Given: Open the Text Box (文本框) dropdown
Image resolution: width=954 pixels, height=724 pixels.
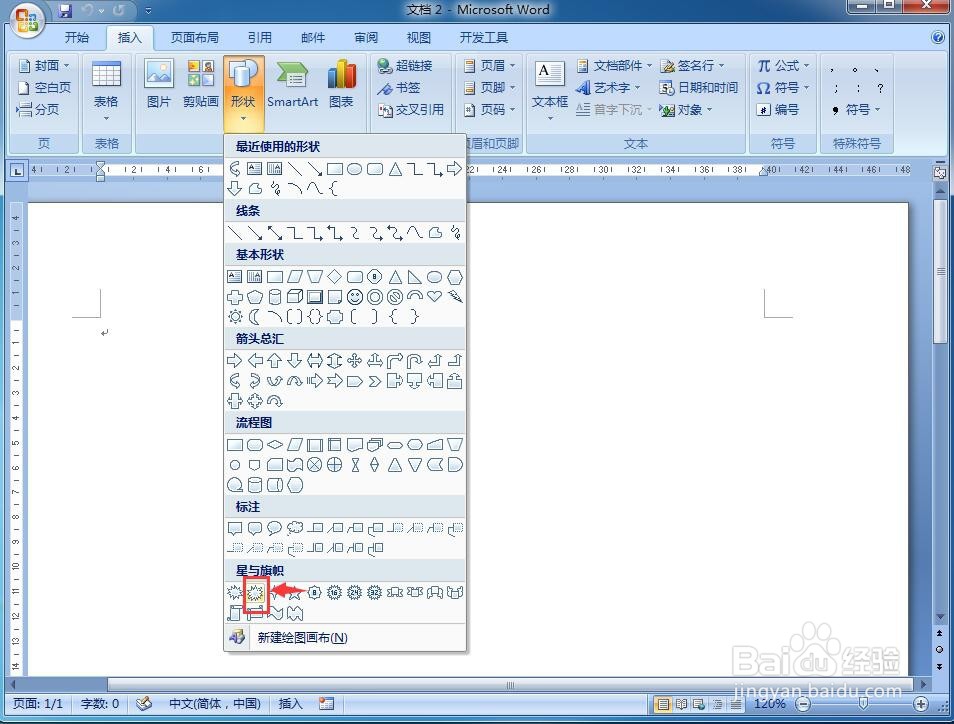Looking at the screenshot, I should pos(550,90).
